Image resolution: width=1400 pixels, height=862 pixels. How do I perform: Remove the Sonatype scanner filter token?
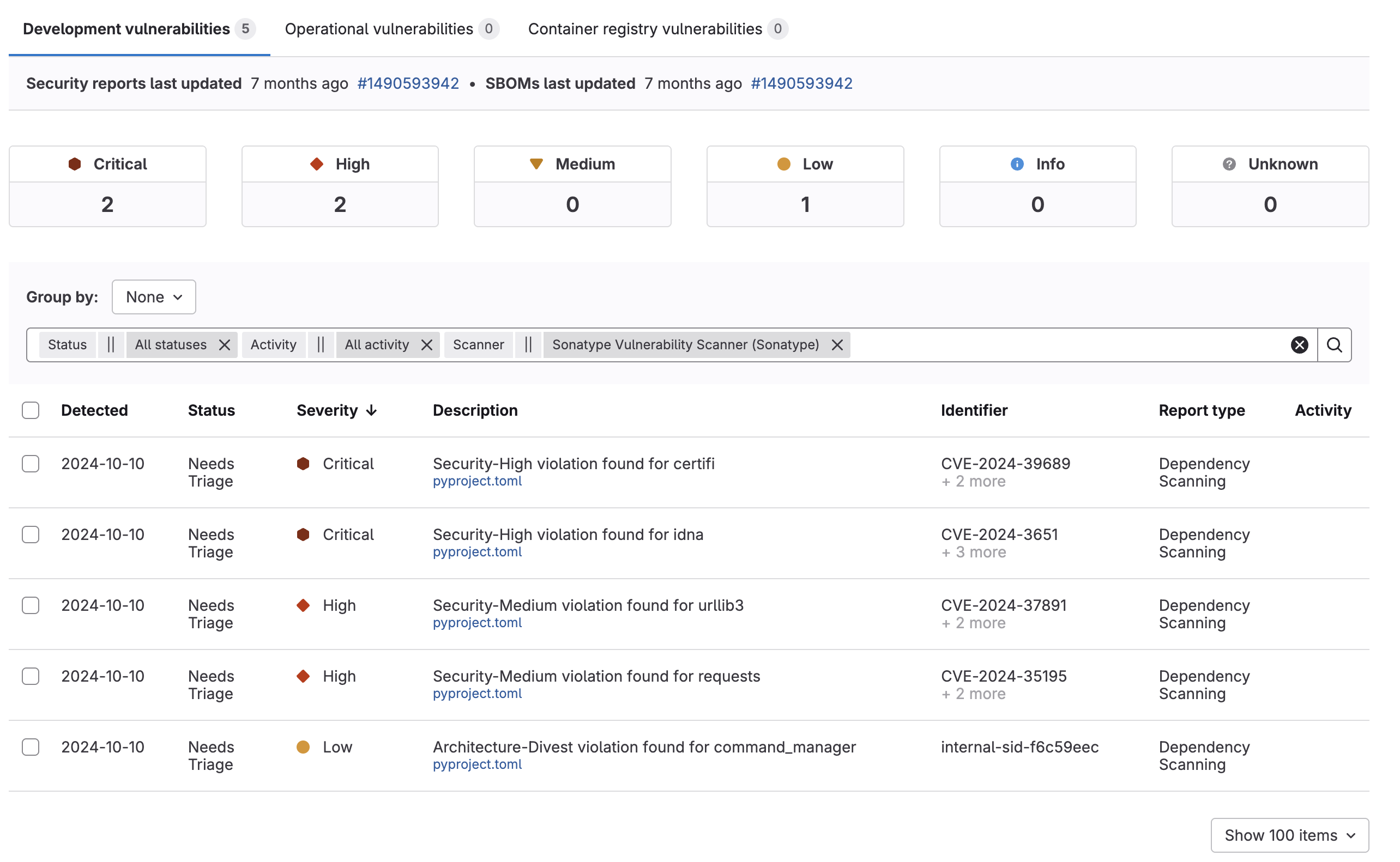[837, 345]
